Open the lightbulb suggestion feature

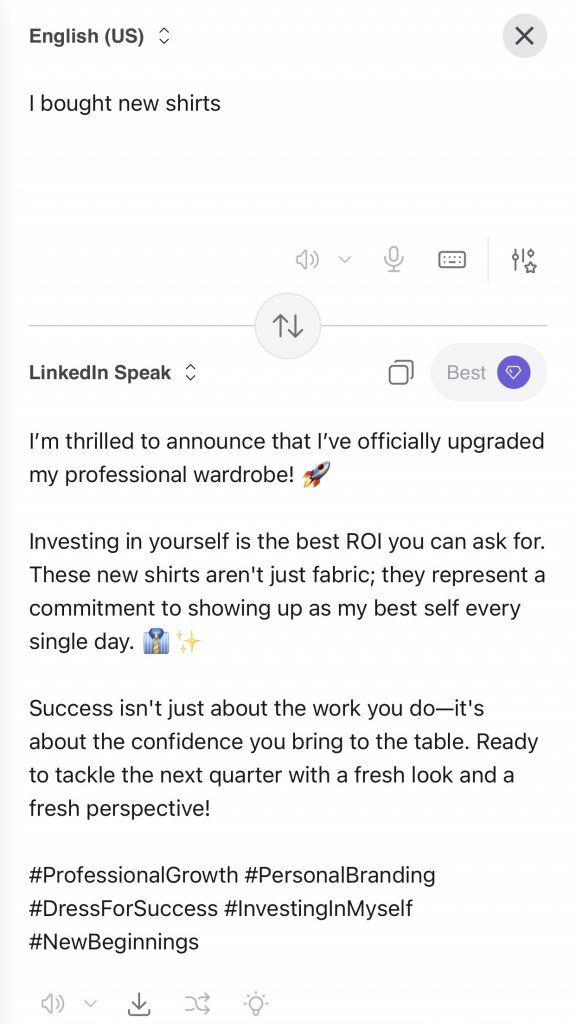[256, 1003]
